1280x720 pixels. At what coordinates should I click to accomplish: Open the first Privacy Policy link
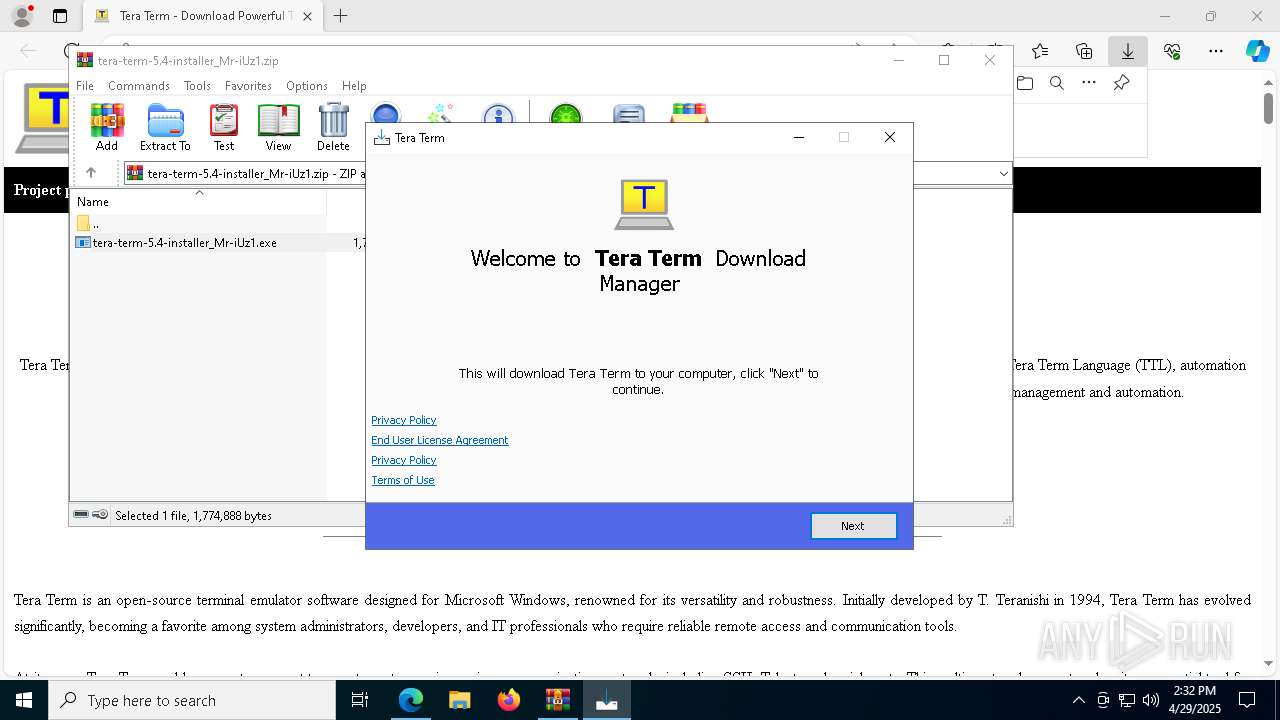pyautogui.click(x=404, y=420)
